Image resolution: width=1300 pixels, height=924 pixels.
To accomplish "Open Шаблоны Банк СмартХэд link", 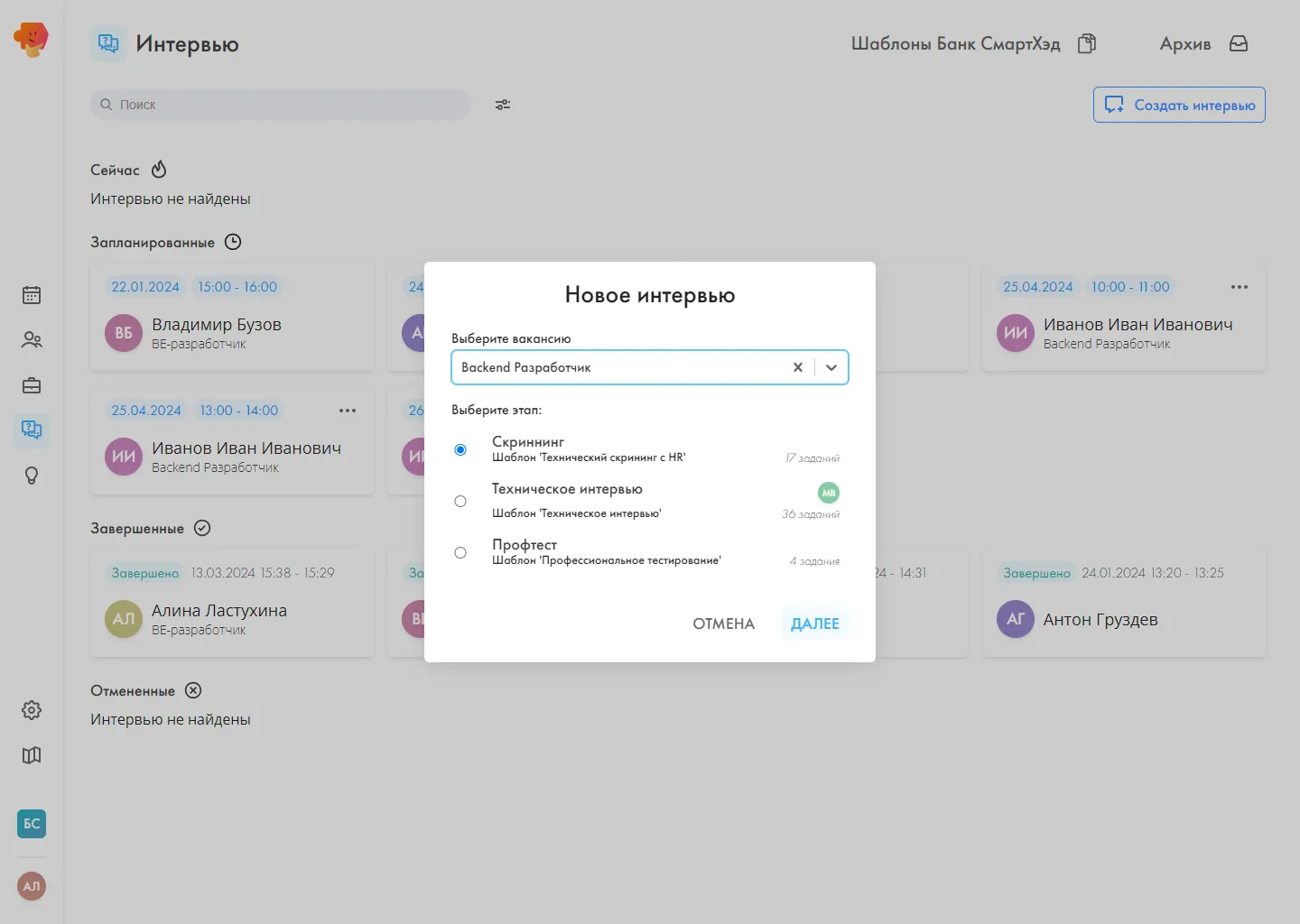I will click(x=956, y=43).
